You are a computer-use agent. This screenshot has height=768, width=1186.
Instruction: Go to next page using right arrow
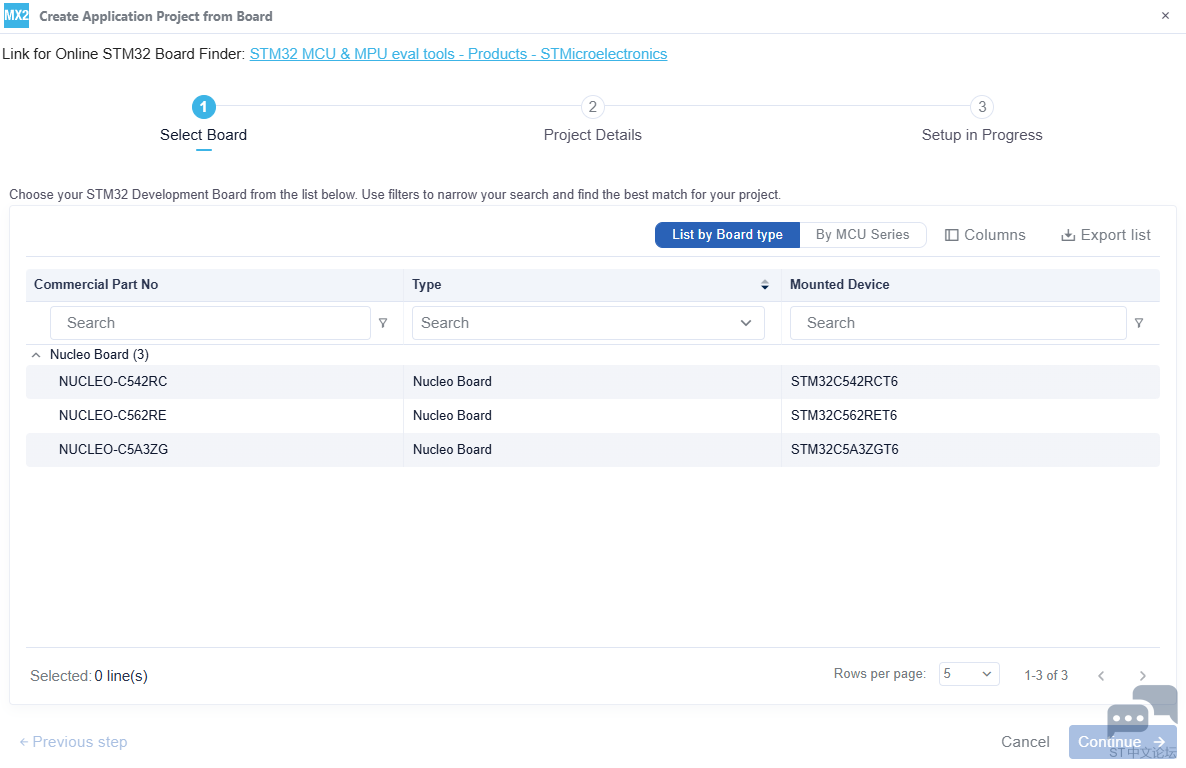coord(1142,676)
